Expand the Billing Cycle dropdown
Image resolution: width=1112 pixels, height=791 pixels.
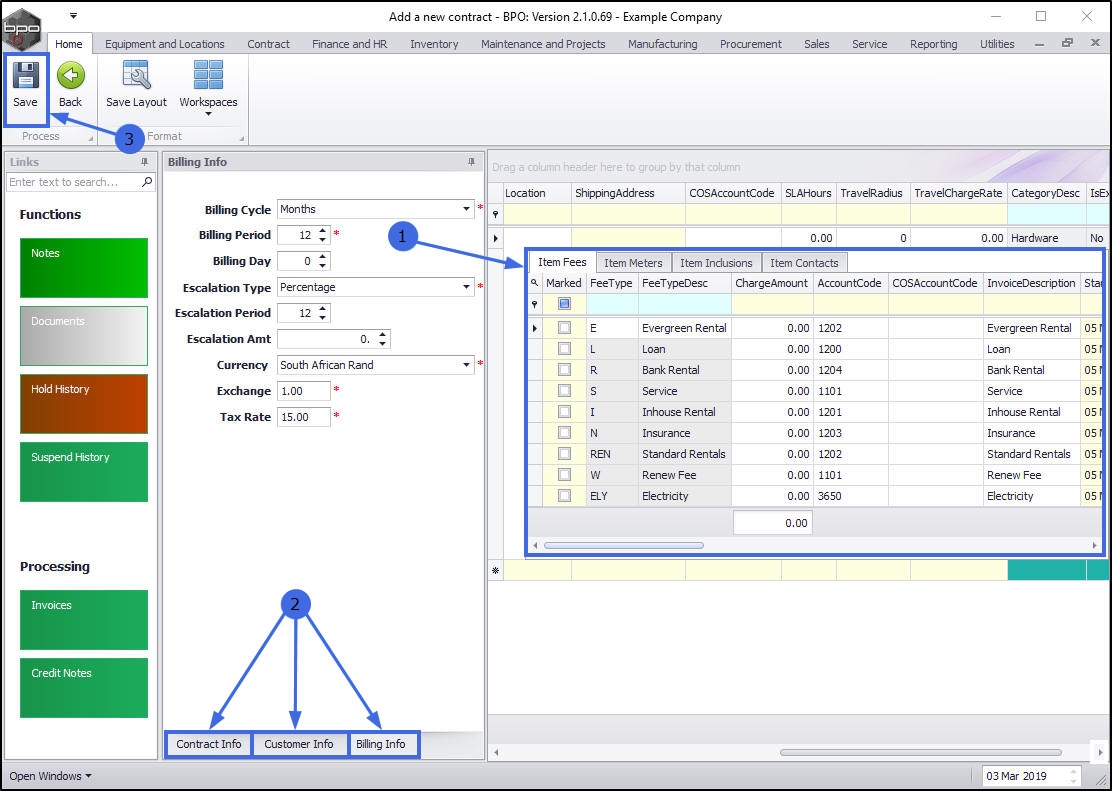tap(467, 210)
